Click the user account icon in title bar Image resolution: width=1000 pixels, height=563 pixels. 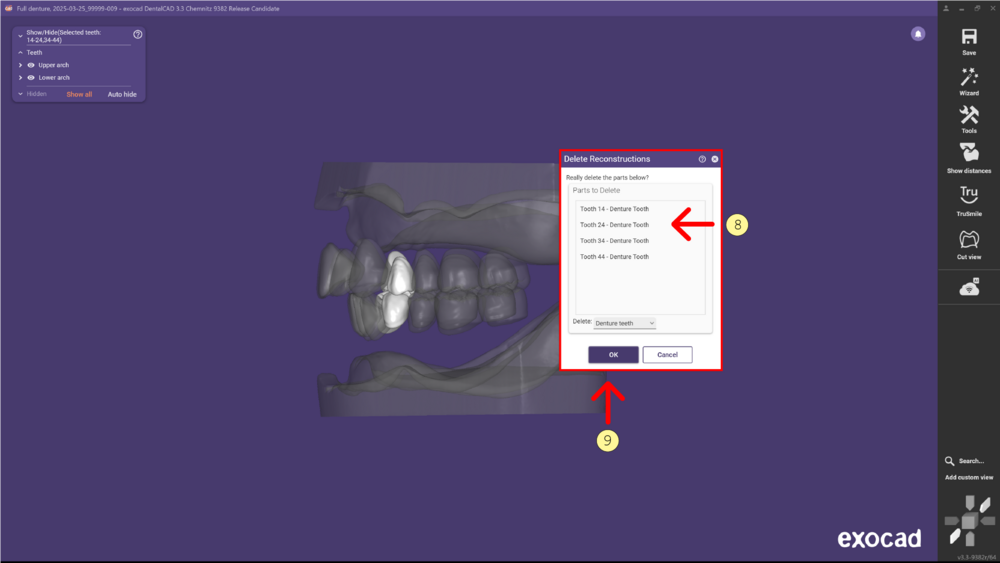click(946, 8)
